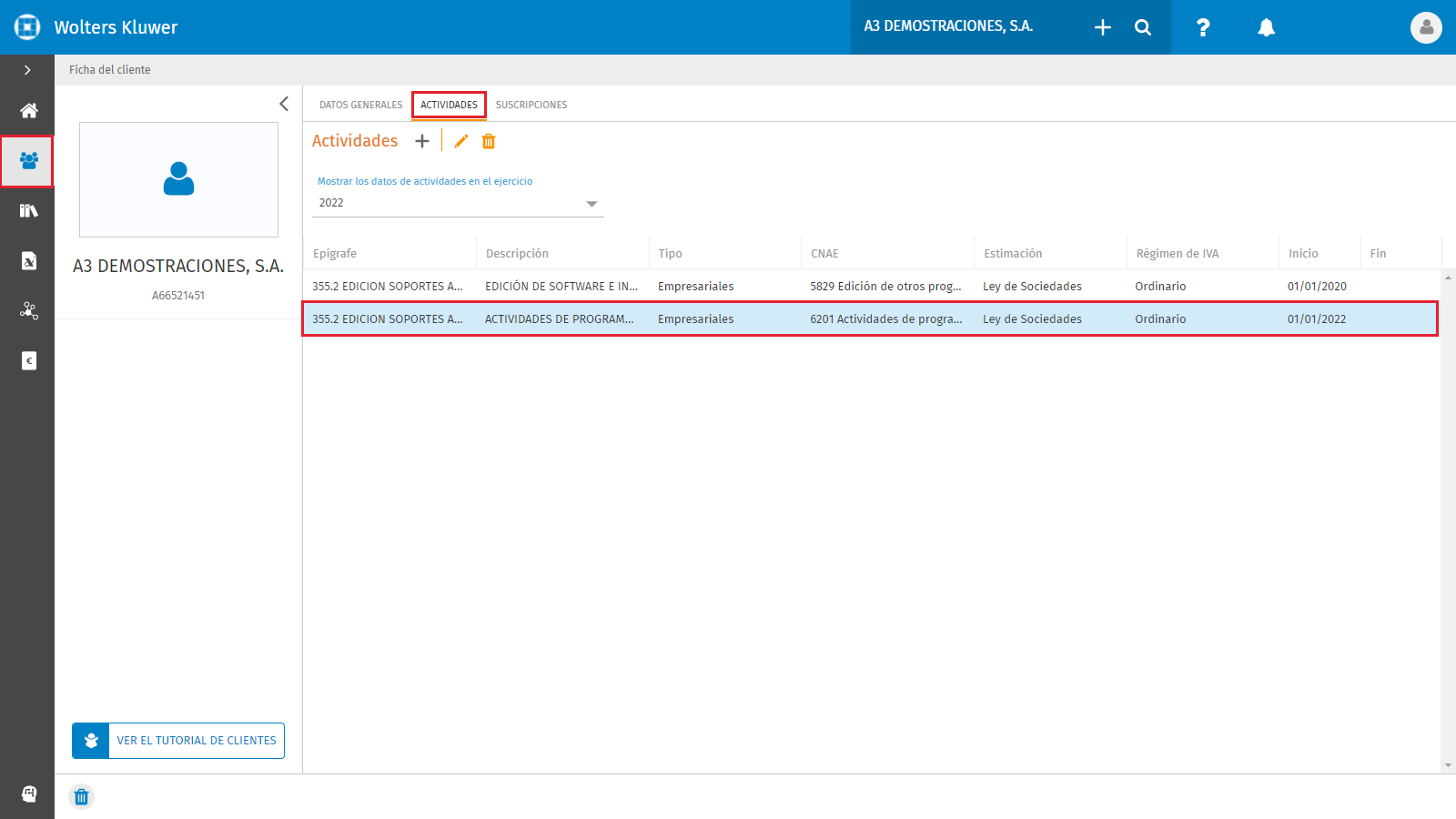This screenshot has height=819, width=1456.
Task: Sort by the Fin column header
Action: click(1378, 254)
